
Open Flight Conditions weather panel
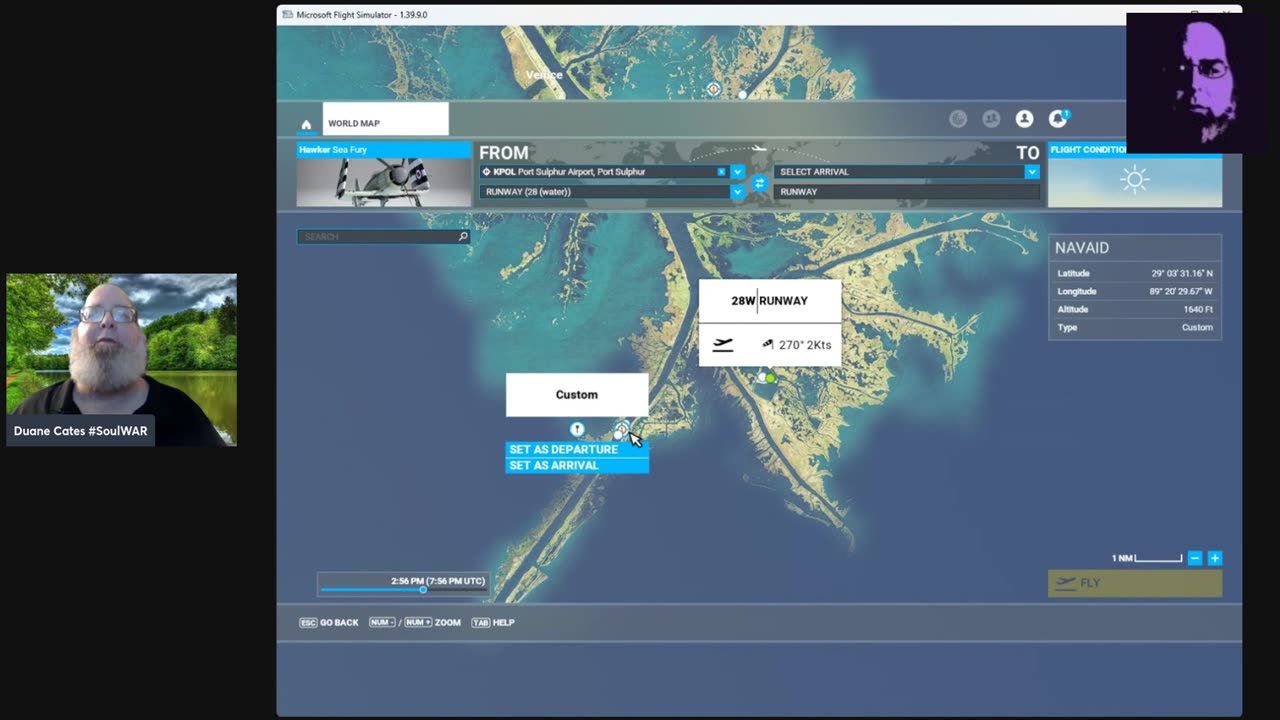coord(1134,175)
